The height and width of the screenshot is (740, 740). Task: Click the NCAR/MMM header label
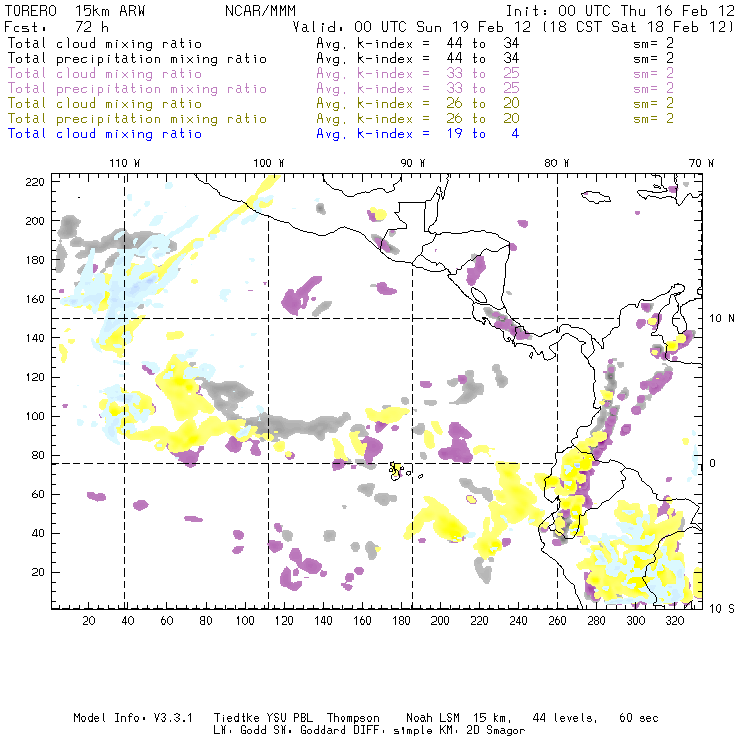[258, 11]
